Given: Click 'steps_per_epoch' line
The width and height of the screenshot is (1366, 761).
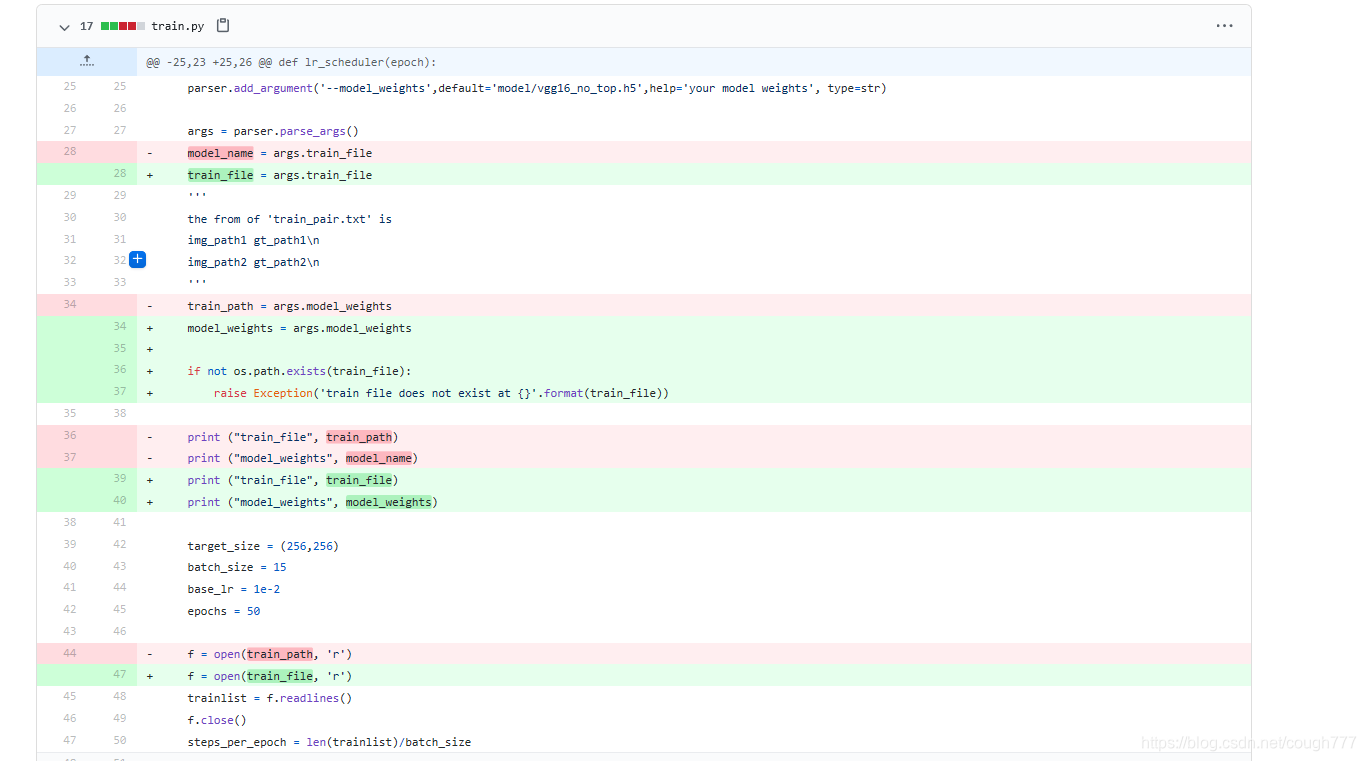Looking at the screenshot, I should (329, 742).
